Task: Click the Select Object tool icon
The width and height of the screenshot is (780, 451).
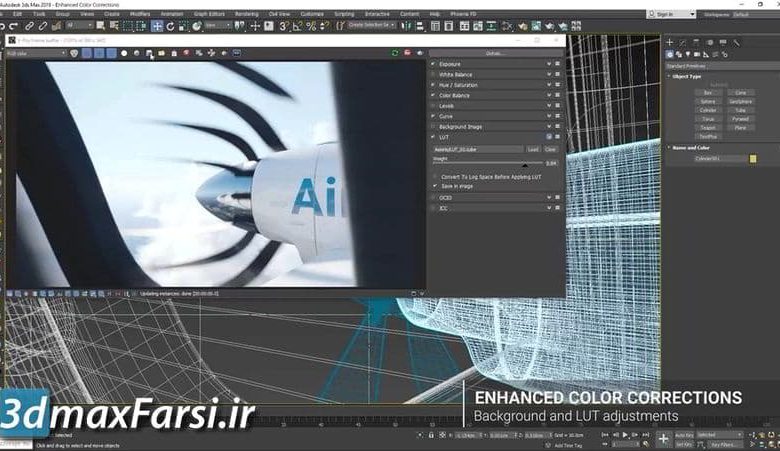Action: click(100, 26)
